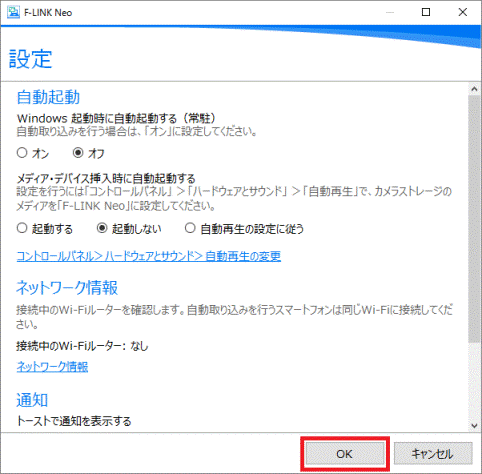Viewport: 482px width, 474px height.
Task: Minimize the F-LINK Neo window
Action: [x=390, y=12]
